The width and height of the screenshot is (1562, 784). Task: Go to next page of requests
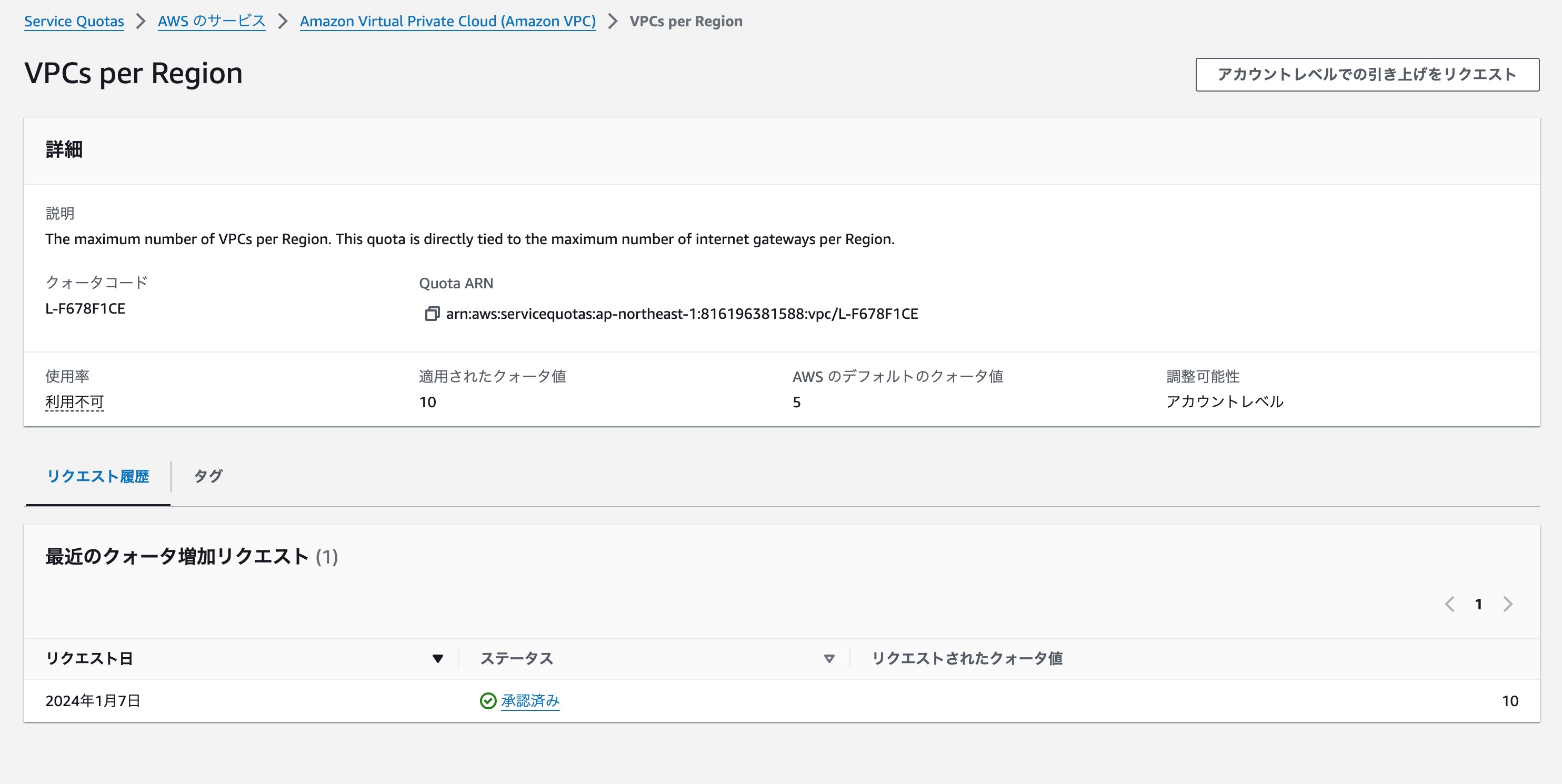point(1508,604)
